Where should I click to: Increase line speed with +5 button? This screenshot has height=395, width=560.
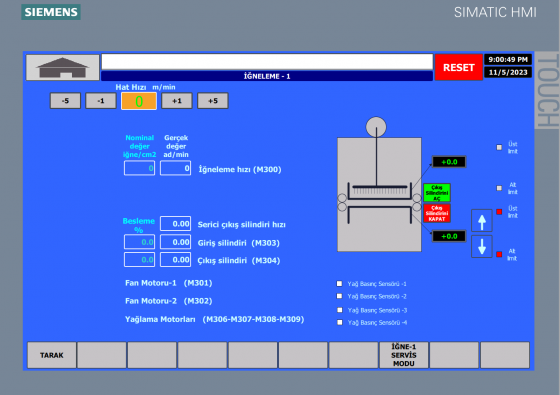coord(212,101)
